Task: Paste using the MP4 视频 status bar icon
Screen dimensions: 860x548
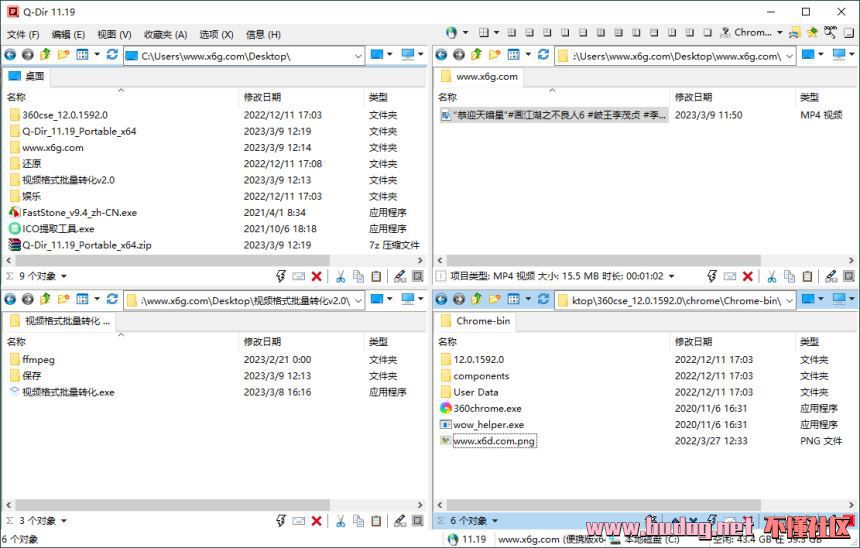Action: [807, 276]
